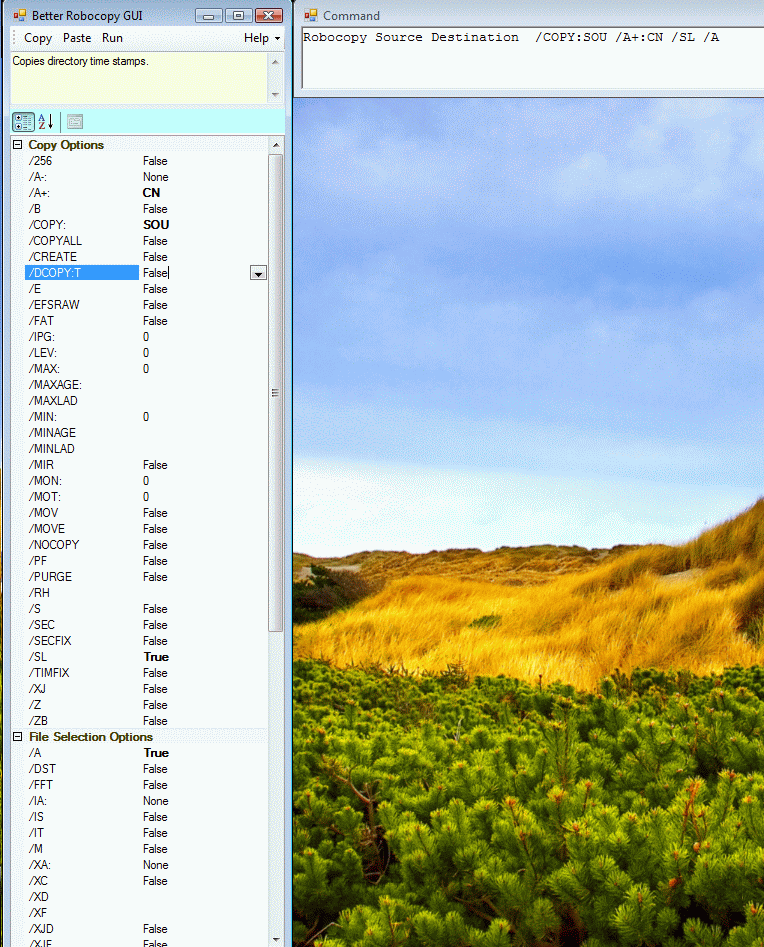Select the /DST option row
The height and width of the screenshot is (947, 764).
click(x=147, y=769)
